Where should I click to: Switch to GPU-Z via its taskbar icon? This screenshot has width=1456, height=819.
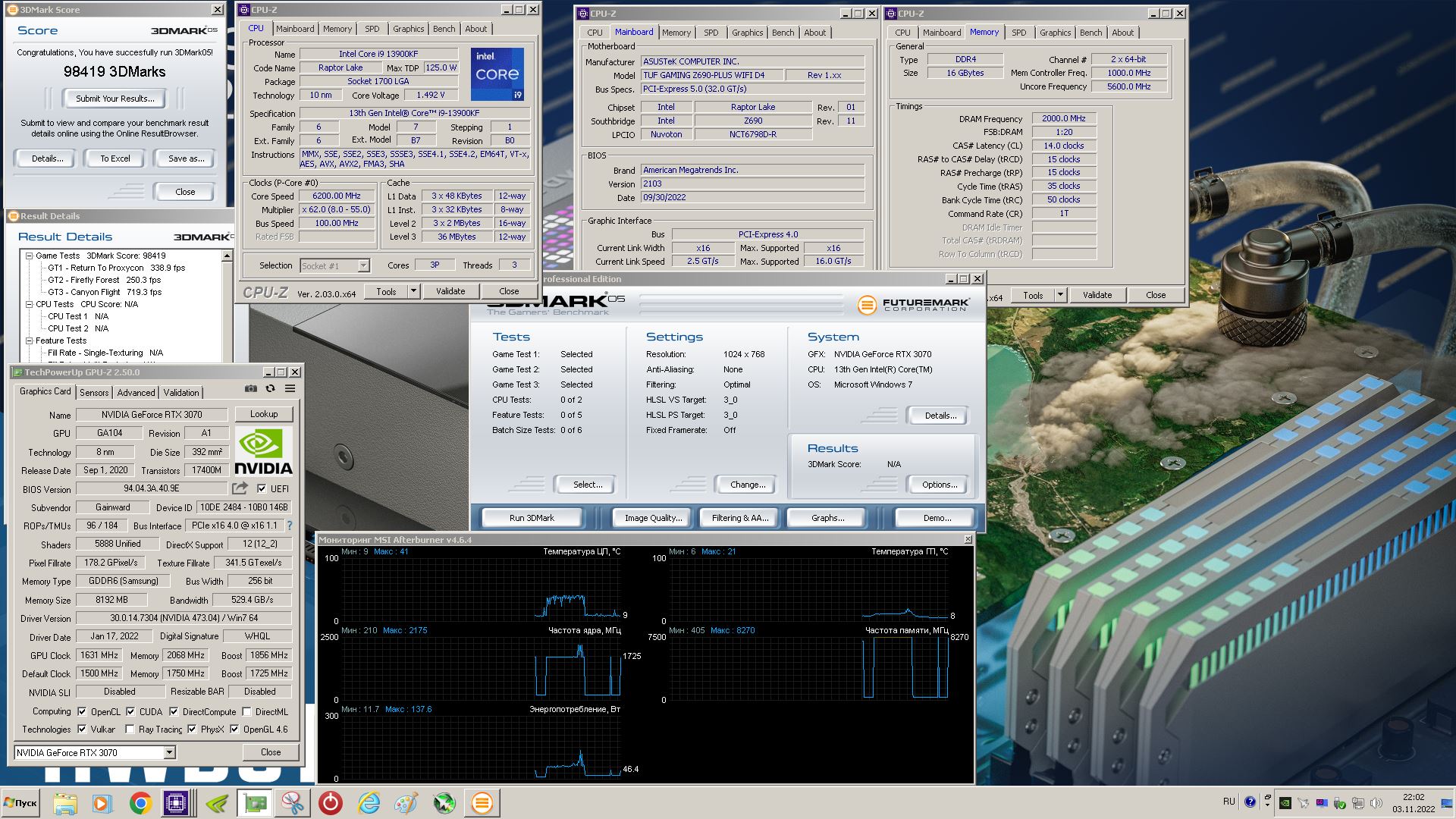[x=254, y=803]
